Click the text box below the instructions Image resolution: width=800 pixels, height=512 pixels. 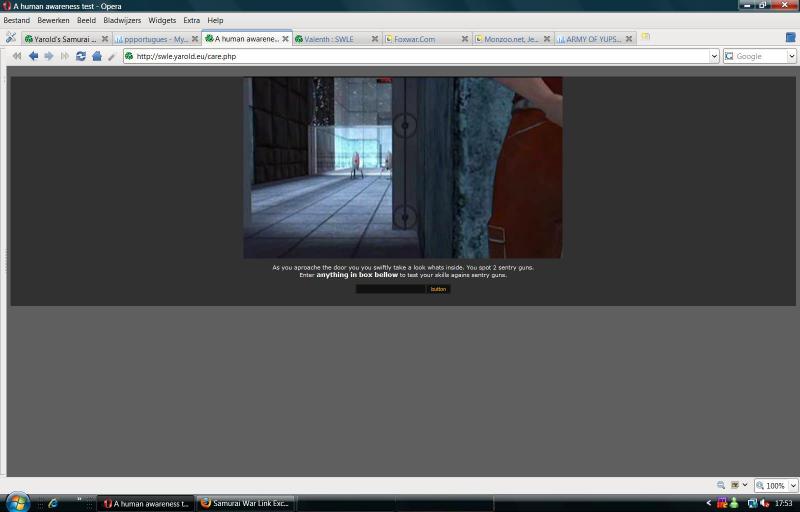tap(391, 289)
